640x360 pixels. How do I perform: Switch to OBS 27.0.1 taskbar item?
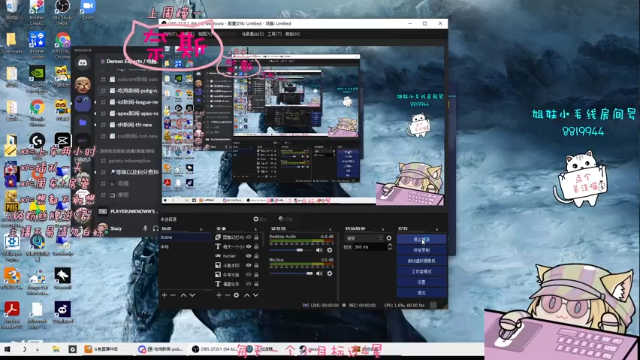click(x=216, y=349)
